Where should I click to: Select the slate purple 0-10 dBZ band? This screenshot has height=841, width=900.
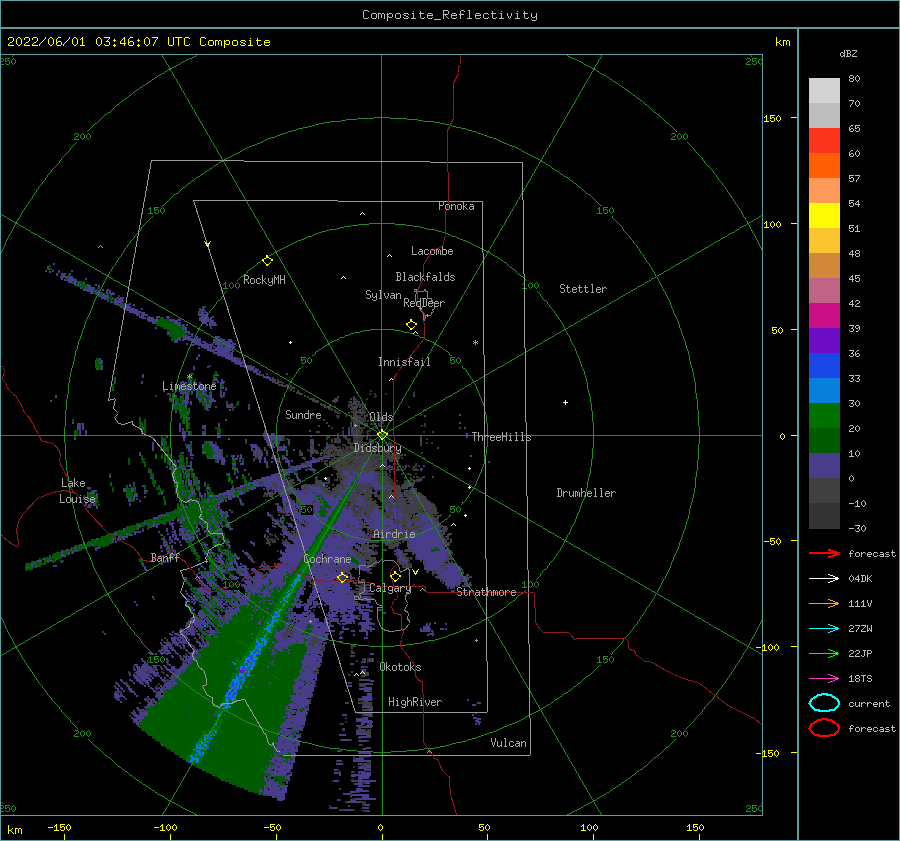point(824,466)
